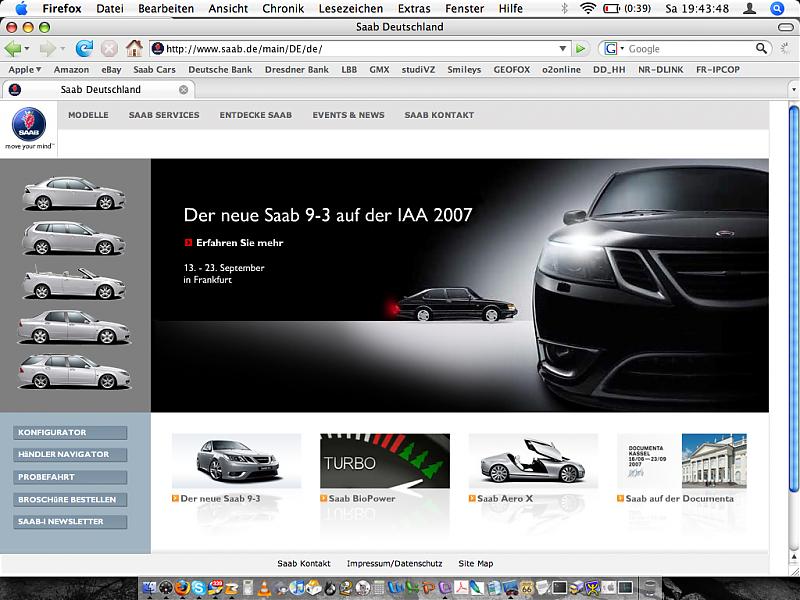Click the Saab auf der Documenta thumbnail
The image size is (800, 600).
coord(682,461)
